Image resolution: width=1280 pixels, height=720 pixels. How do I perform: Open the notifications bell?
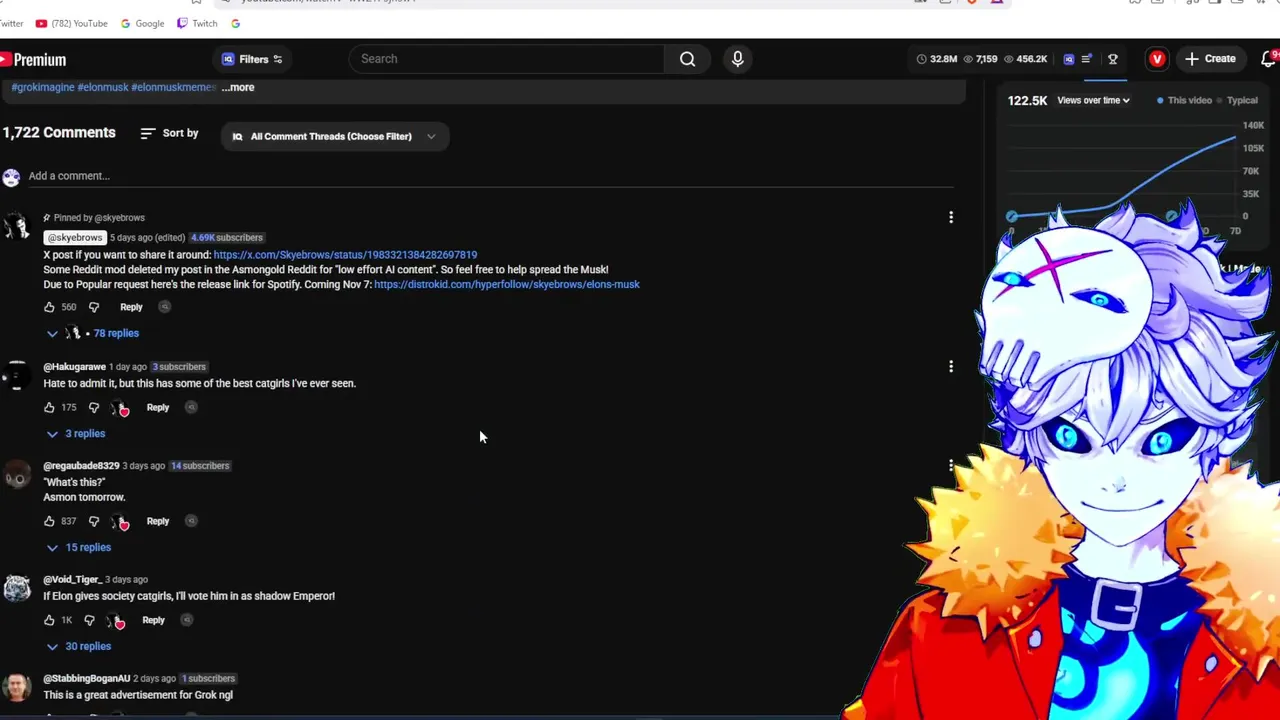(1270, 59)
